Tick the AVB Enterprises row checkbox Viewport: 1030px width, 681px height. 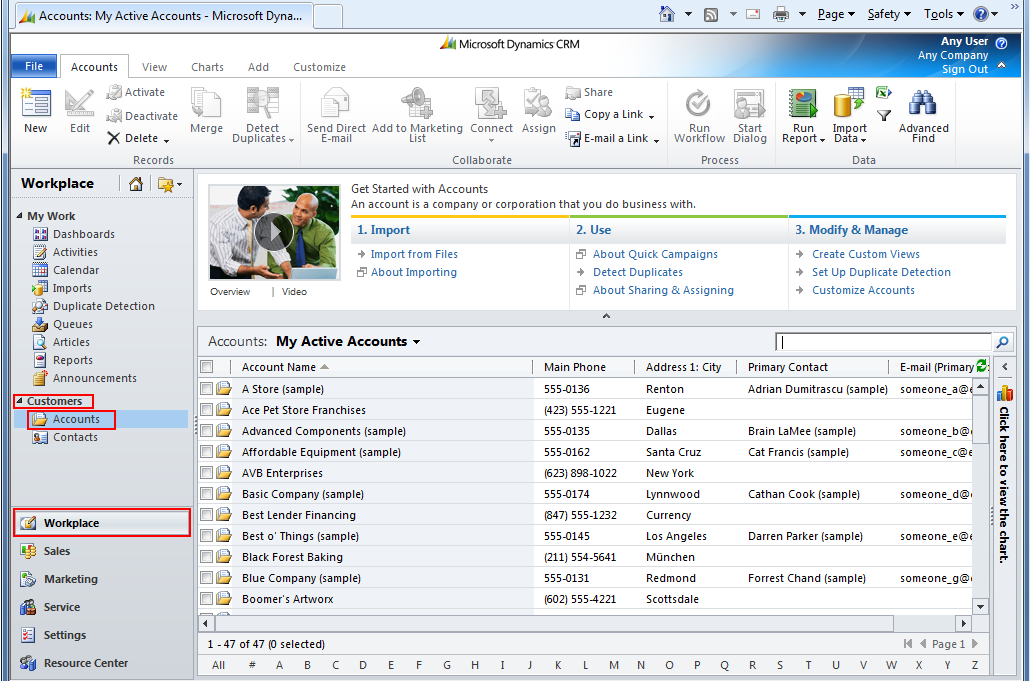pyautogui.click(x=207, y=473)
